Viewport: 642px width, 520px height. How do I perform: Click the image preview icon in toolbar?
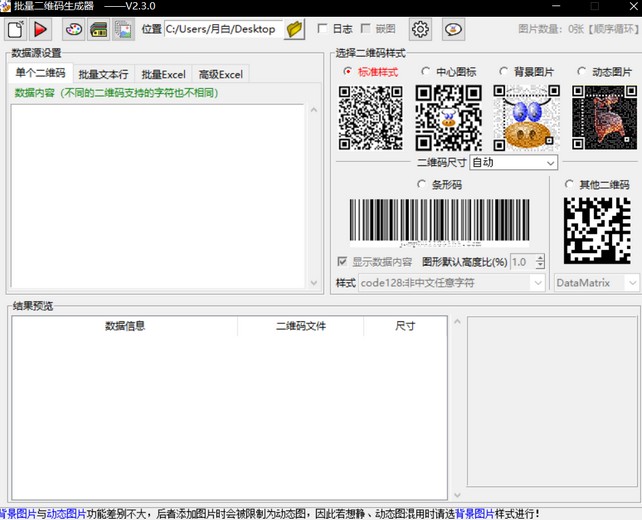(123, 29)
